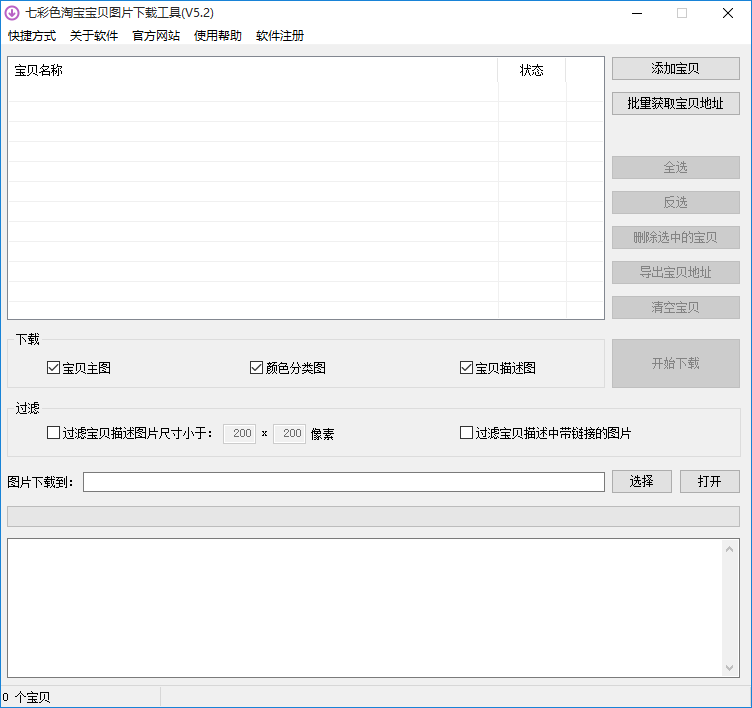
Task: Minimize the application window
Action: [637, 13]
